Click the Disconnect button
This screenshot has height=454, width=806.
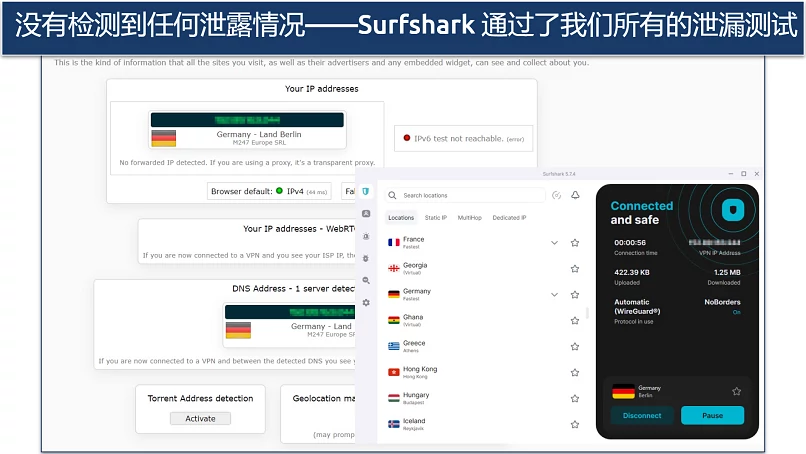(x=642, y=415)
